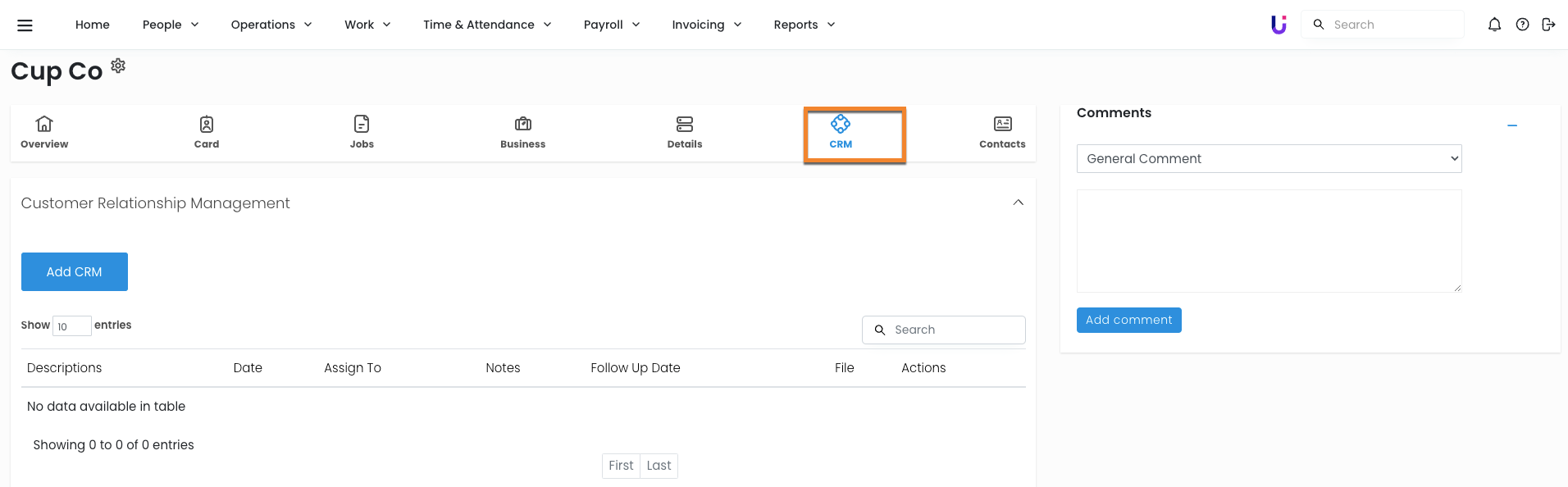
Task: Click the help question mark icon
Action: click(x=1522, y=25)
